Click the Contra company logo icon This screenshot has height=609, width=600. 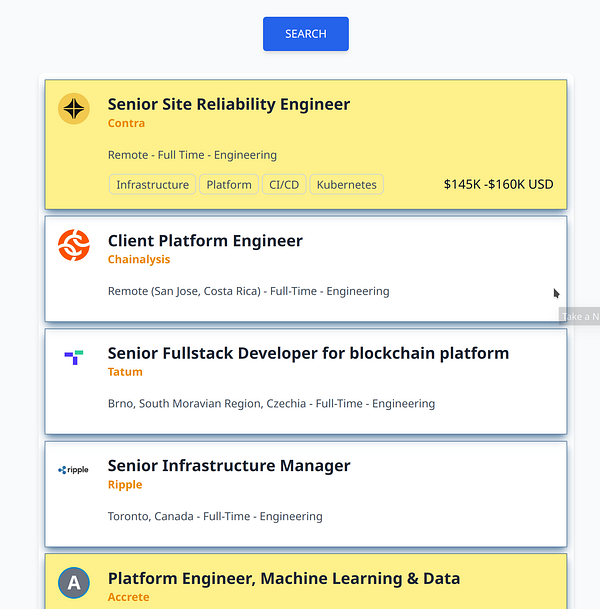(x=74, y=108)
